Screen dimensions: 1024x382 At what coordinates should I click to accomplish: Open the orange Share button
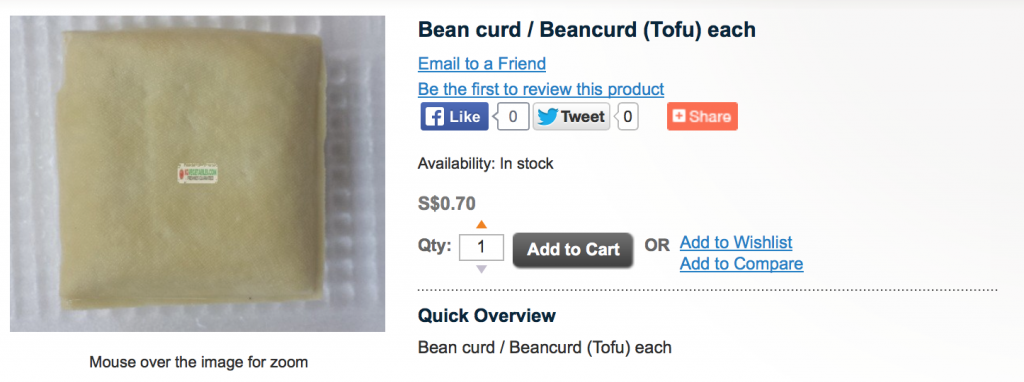click(x=702, y=117)
